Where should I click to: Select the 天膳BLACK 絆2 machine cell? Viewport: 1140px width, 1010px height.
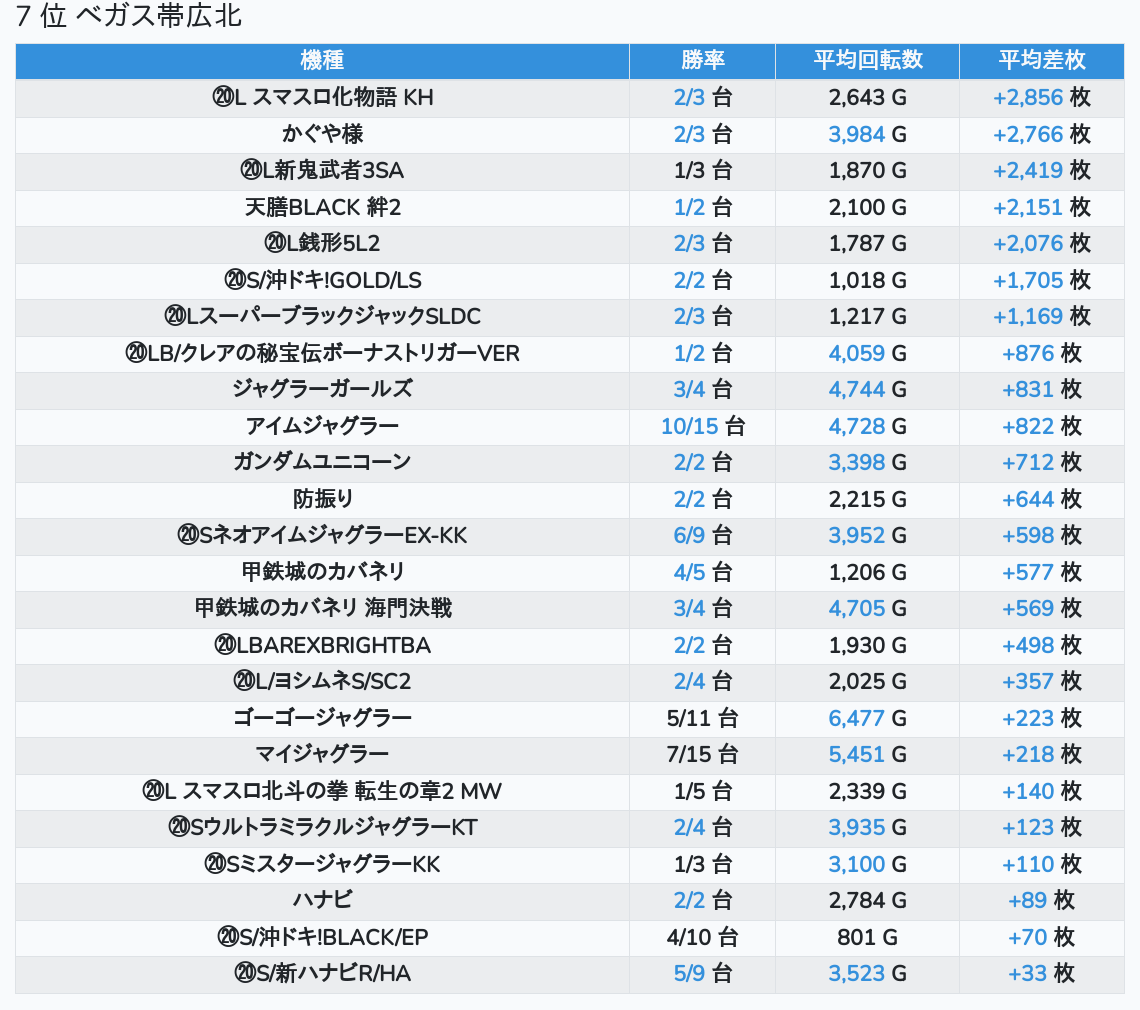(322, 207)
